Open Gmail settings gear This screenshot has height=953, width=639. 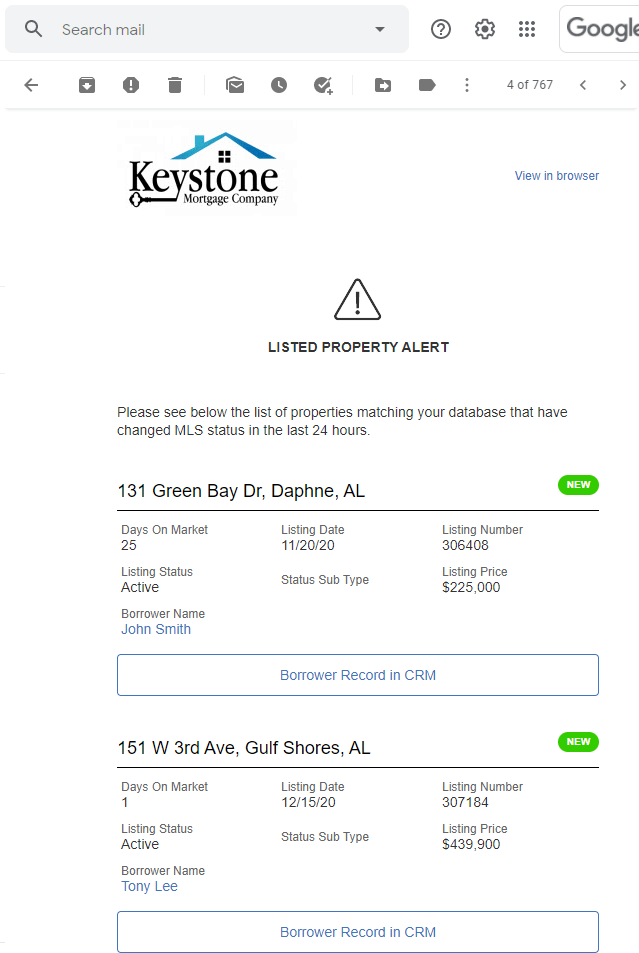pyautogui.click(x=485, y=29)
